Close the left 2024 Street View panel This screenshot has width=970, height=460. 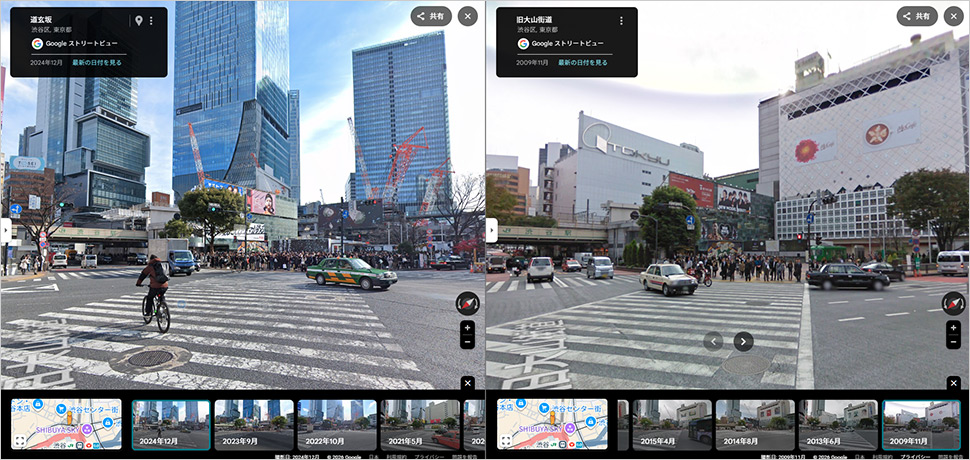point(468,16)
